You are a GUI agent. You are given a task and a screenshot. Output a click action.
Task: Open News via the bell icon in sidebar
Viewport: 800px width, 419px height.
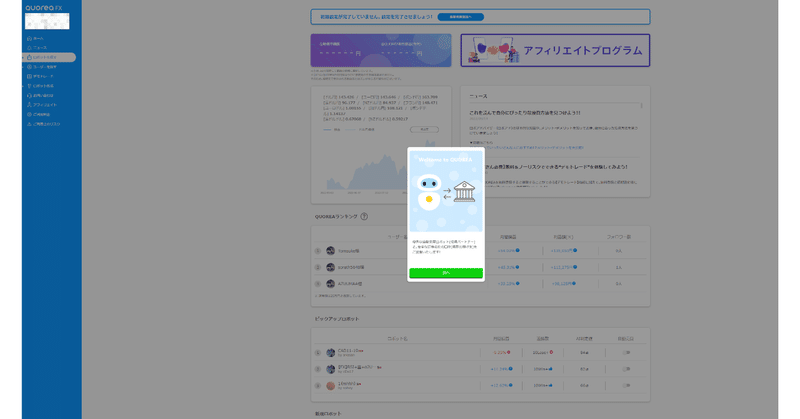pyautogui.click(x=37, y=47)
